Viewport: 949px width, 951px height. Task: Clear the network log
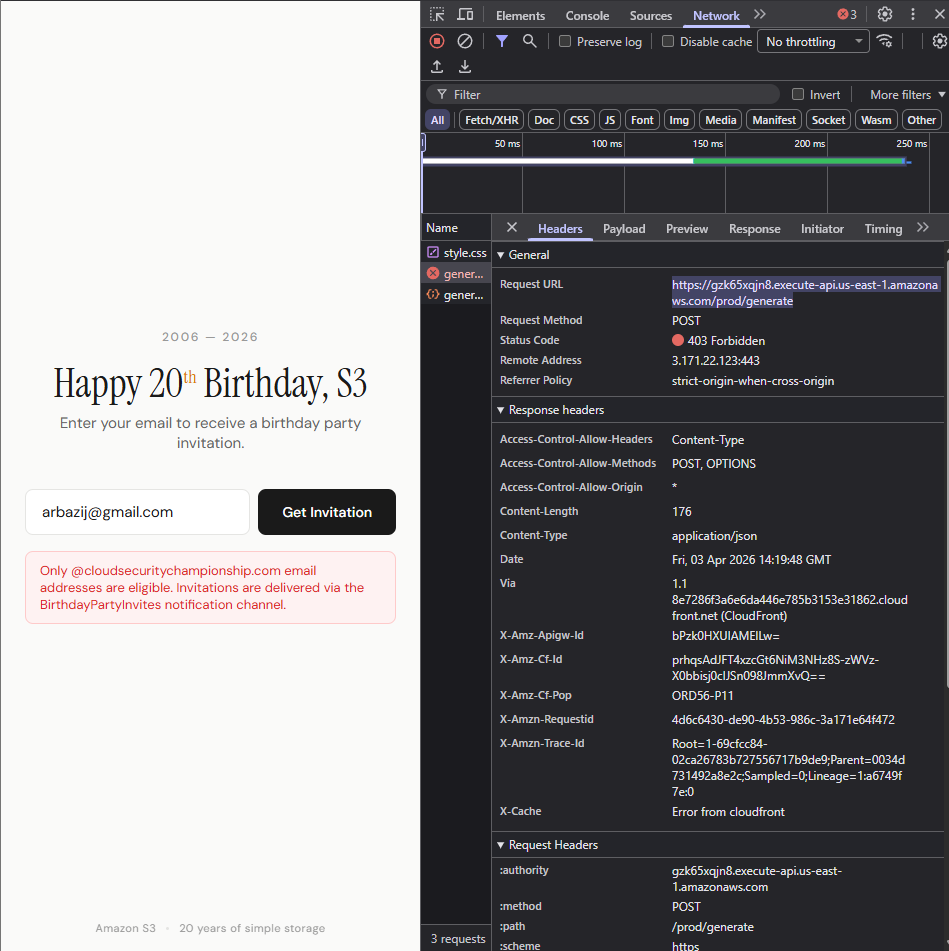point(465,41)
